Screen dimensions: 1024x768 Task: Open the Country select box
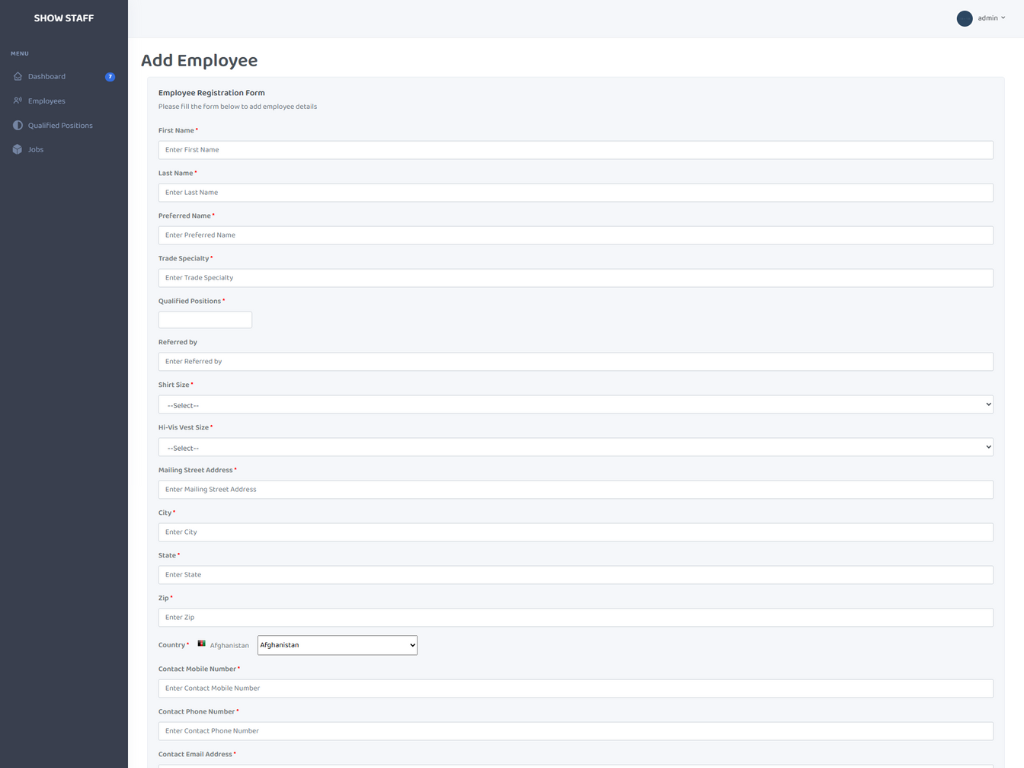pos(337,645)
